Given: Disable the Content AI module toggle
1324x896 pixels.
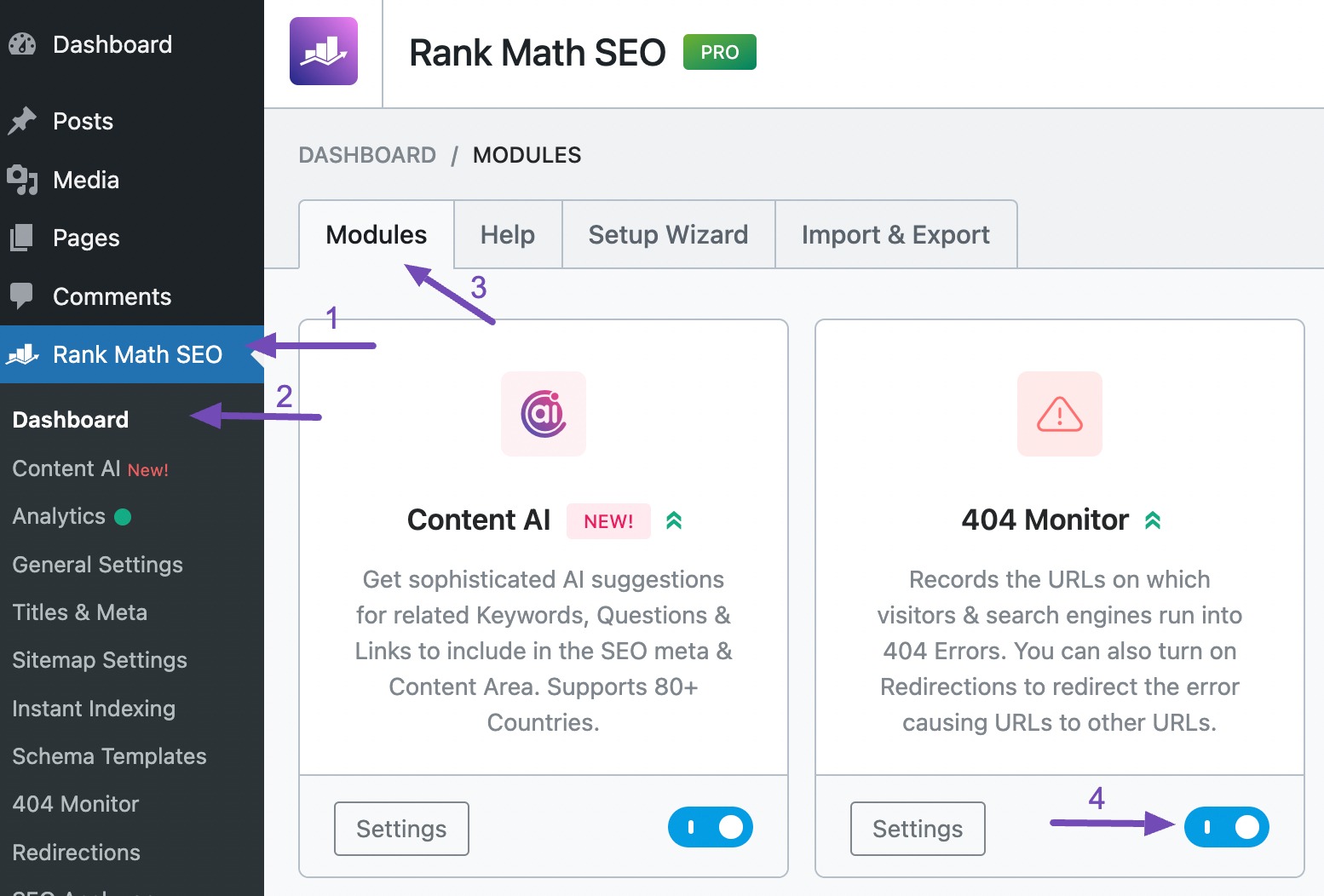Looking at the screenshot, I should coord(711,827).
